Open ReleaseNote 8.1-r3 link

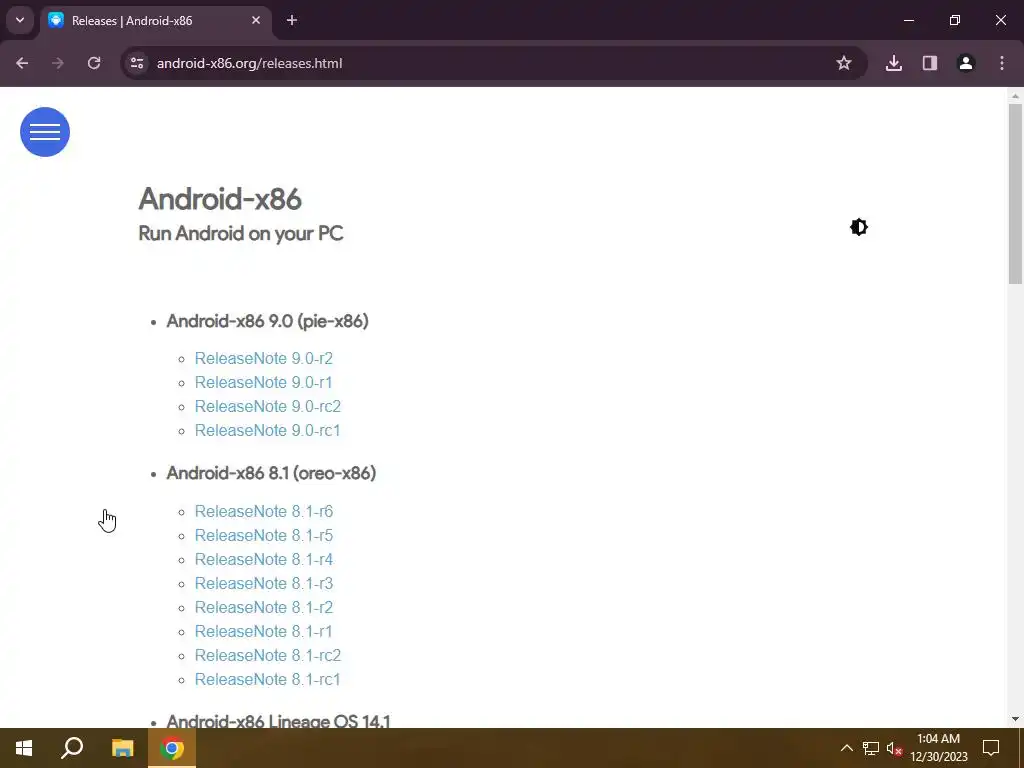tap(264, 583)
